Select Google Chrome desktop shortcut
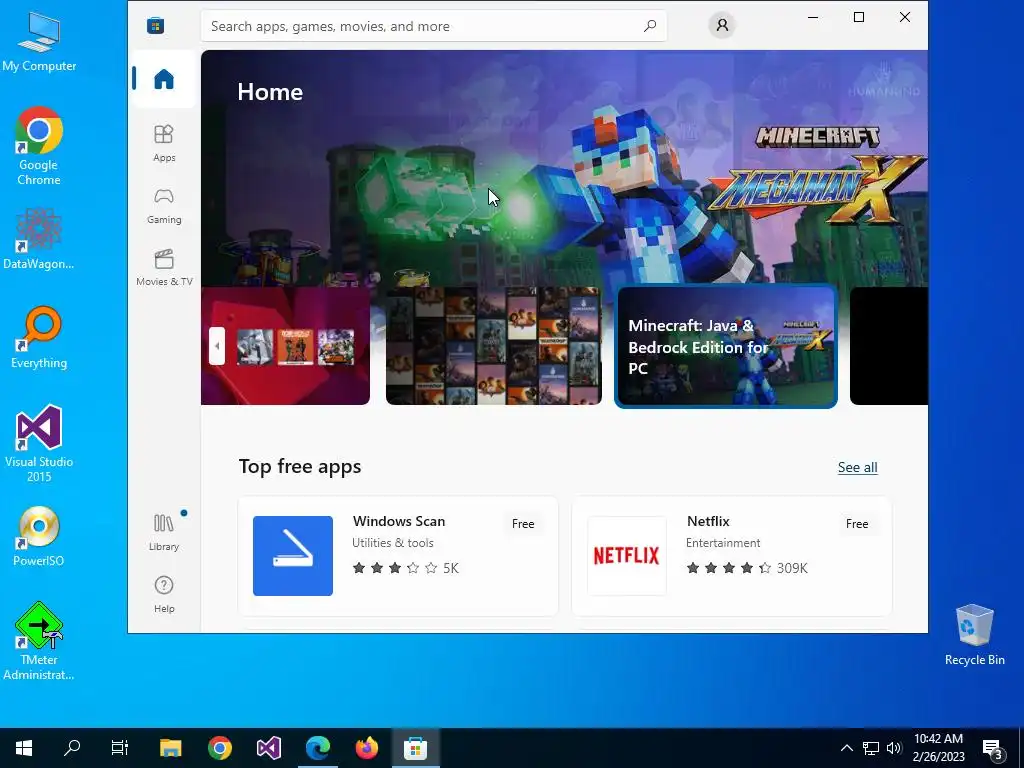This screenshot has width=1024, height=768. point(39,146)
